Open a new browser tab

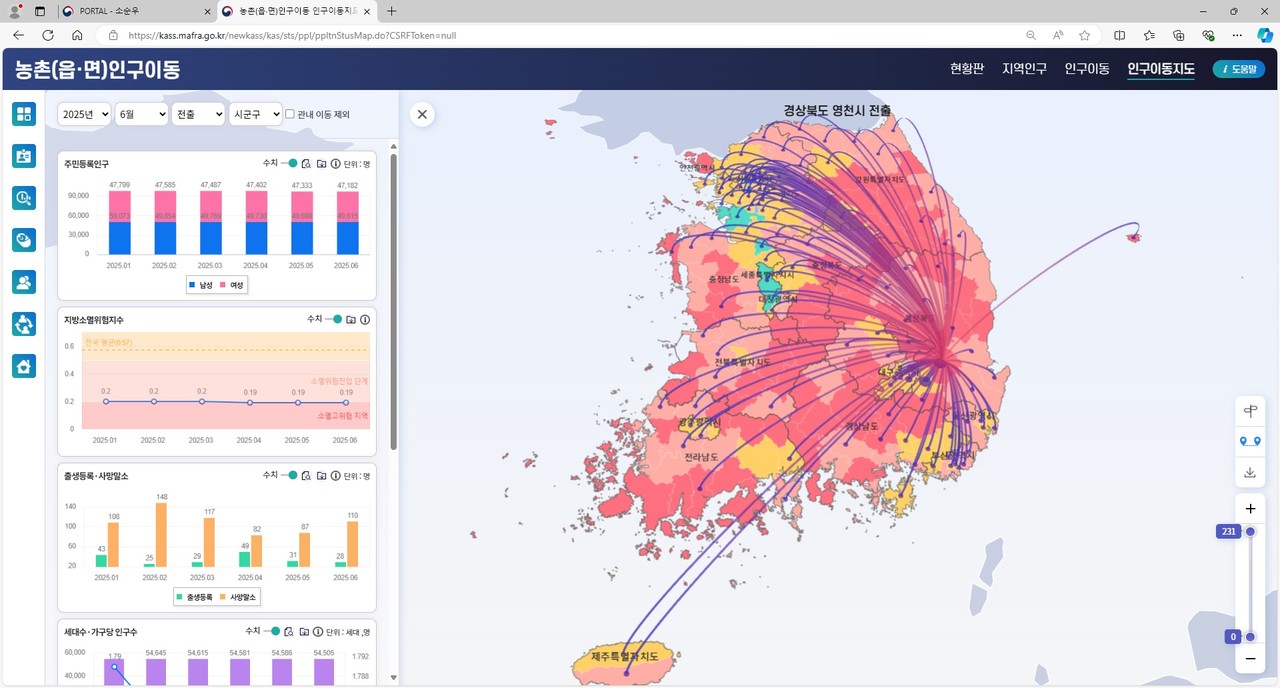tap(391, 11)
